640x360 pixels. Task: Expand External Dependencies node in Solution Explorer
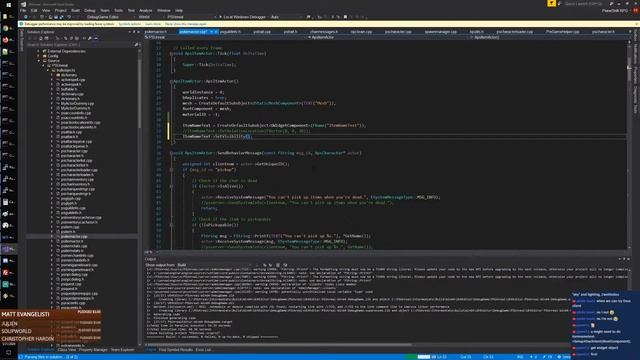click(x=39, y=51)
